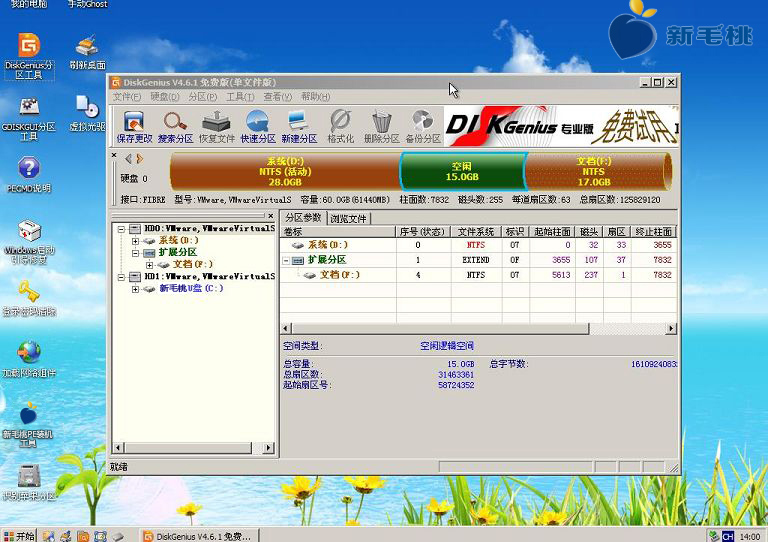Click the Search Partition (搜索分区) icon
The width and height of the screenshot is (768, 542).
click(175, 127)
